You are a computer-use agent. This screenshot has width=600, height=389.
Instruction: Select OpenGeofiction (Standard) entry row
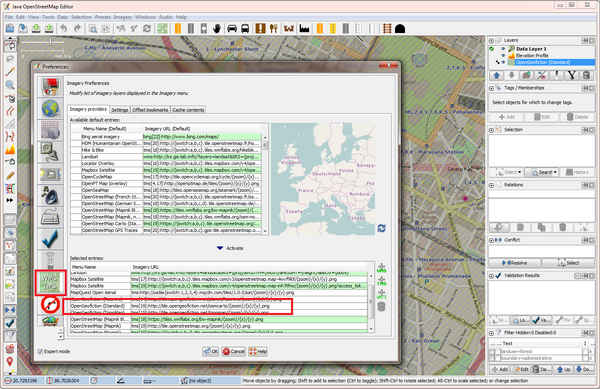(x=219, y=306)
